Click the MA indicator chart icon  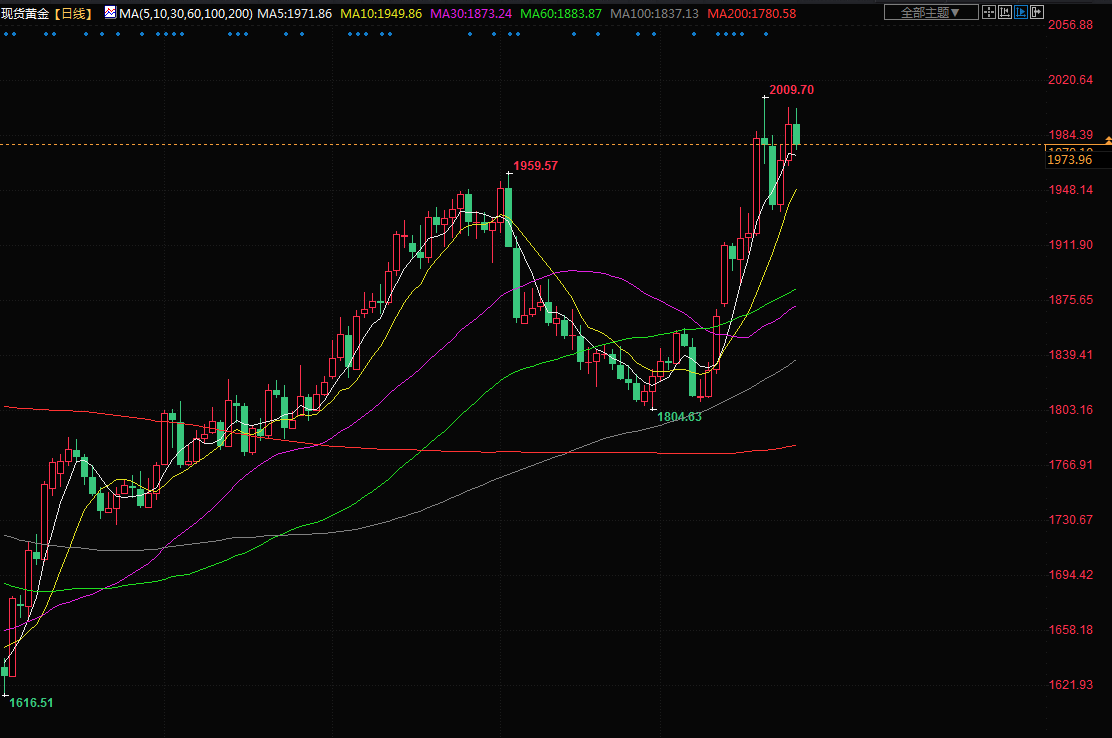[x=110, y=13]
